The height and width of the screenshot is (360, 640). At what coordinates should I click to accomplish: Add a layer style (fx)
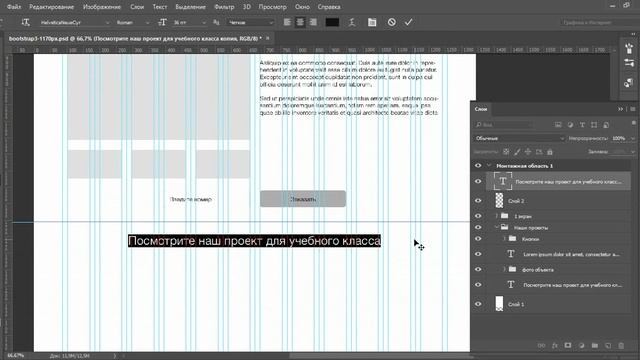[x=555, y=345]
